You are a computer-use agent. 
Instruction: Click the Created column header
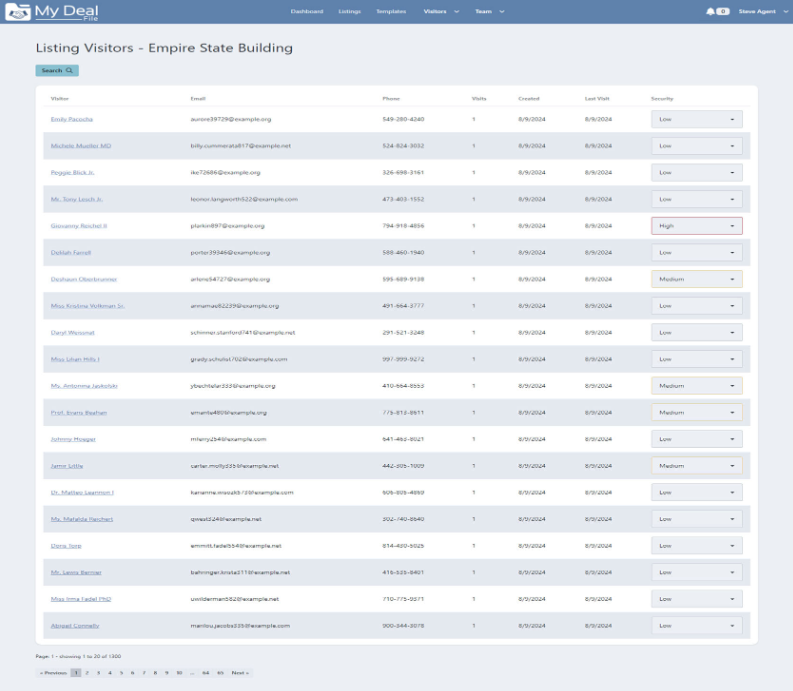529,99
